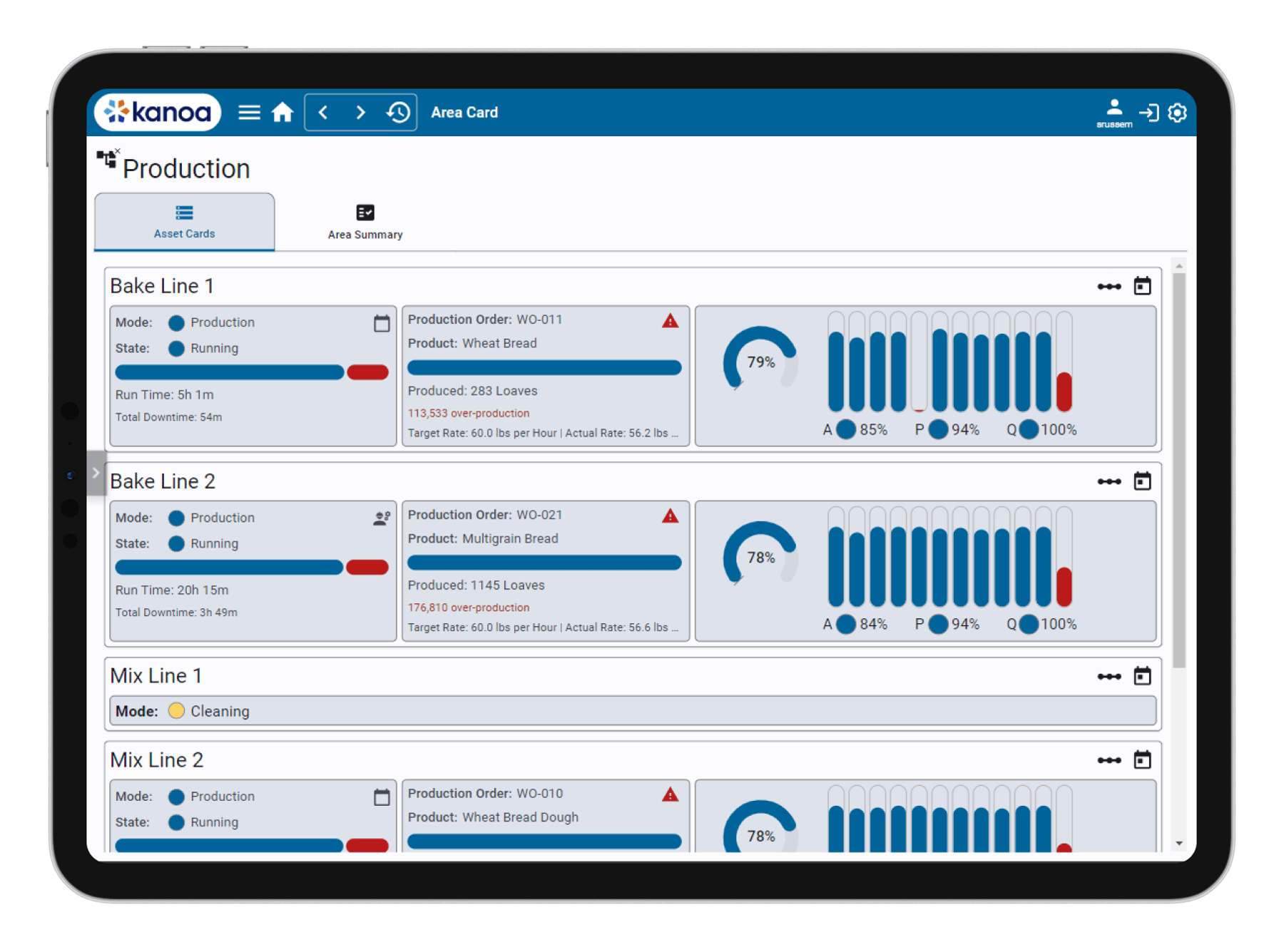This screenshot has height=952, width=1284.
Task: Navigate back using the left arrow
Action: point(323,113)
